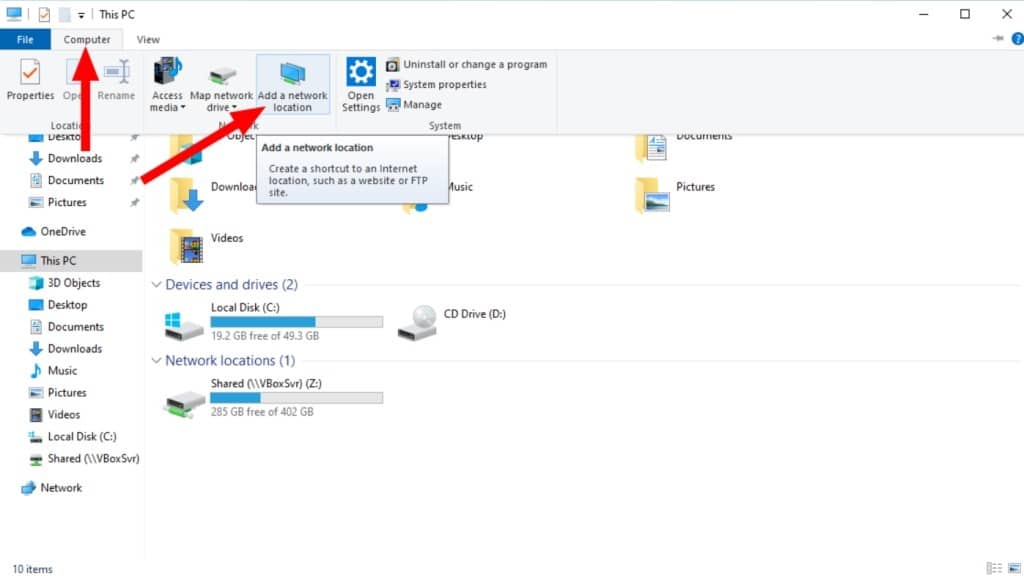Select This PC in navigation pane

pos(58,261)
